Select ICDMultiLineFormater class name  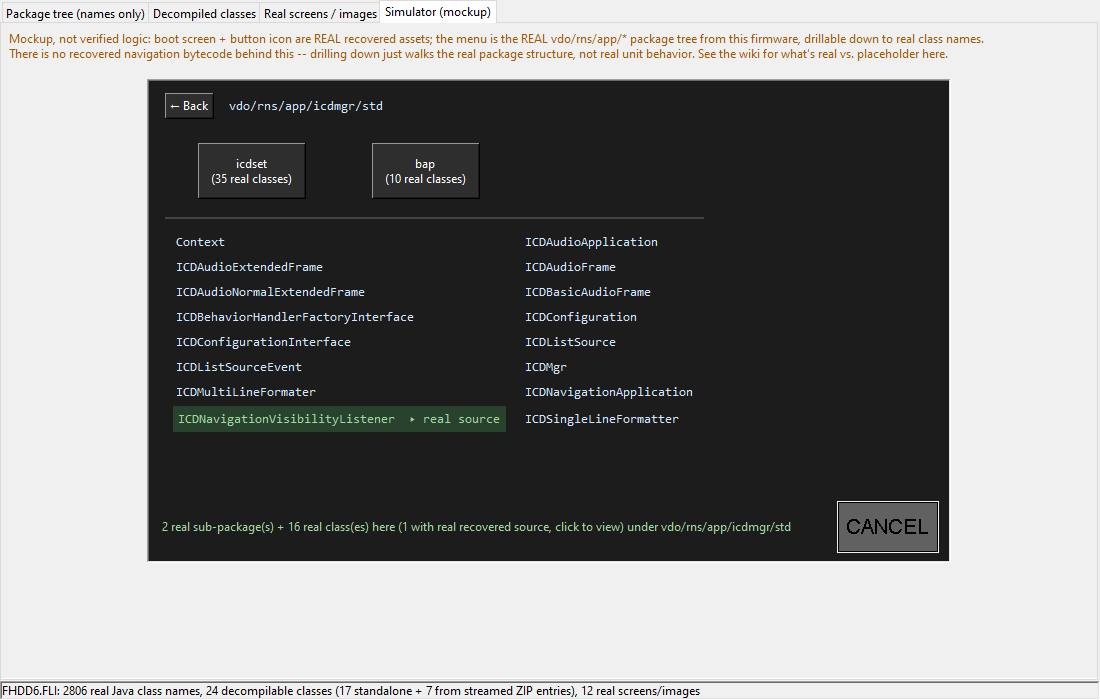pyautogui.click(x=246, y=392)
